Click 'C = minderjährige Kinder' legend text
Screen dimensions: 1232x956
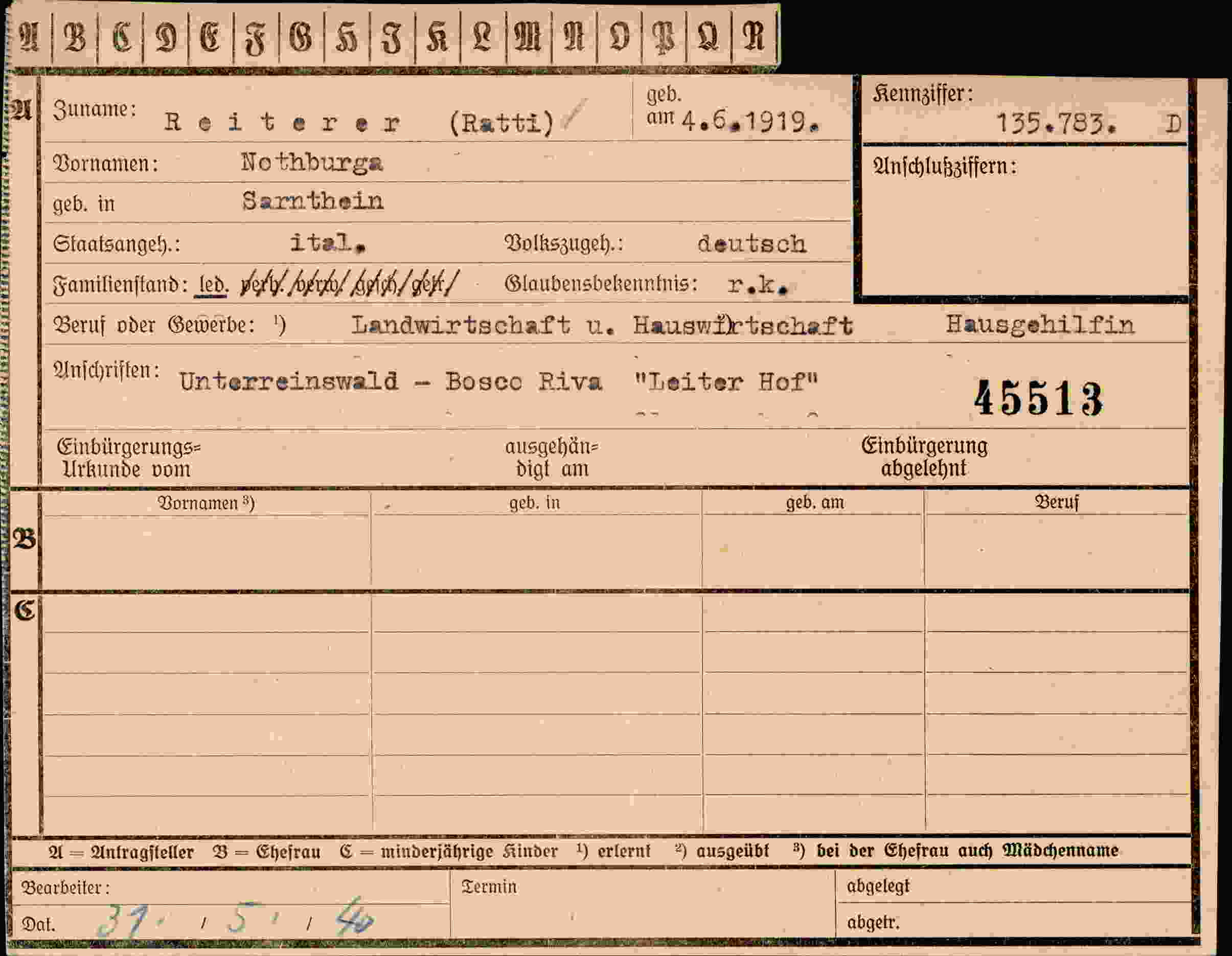pos(449,851)
